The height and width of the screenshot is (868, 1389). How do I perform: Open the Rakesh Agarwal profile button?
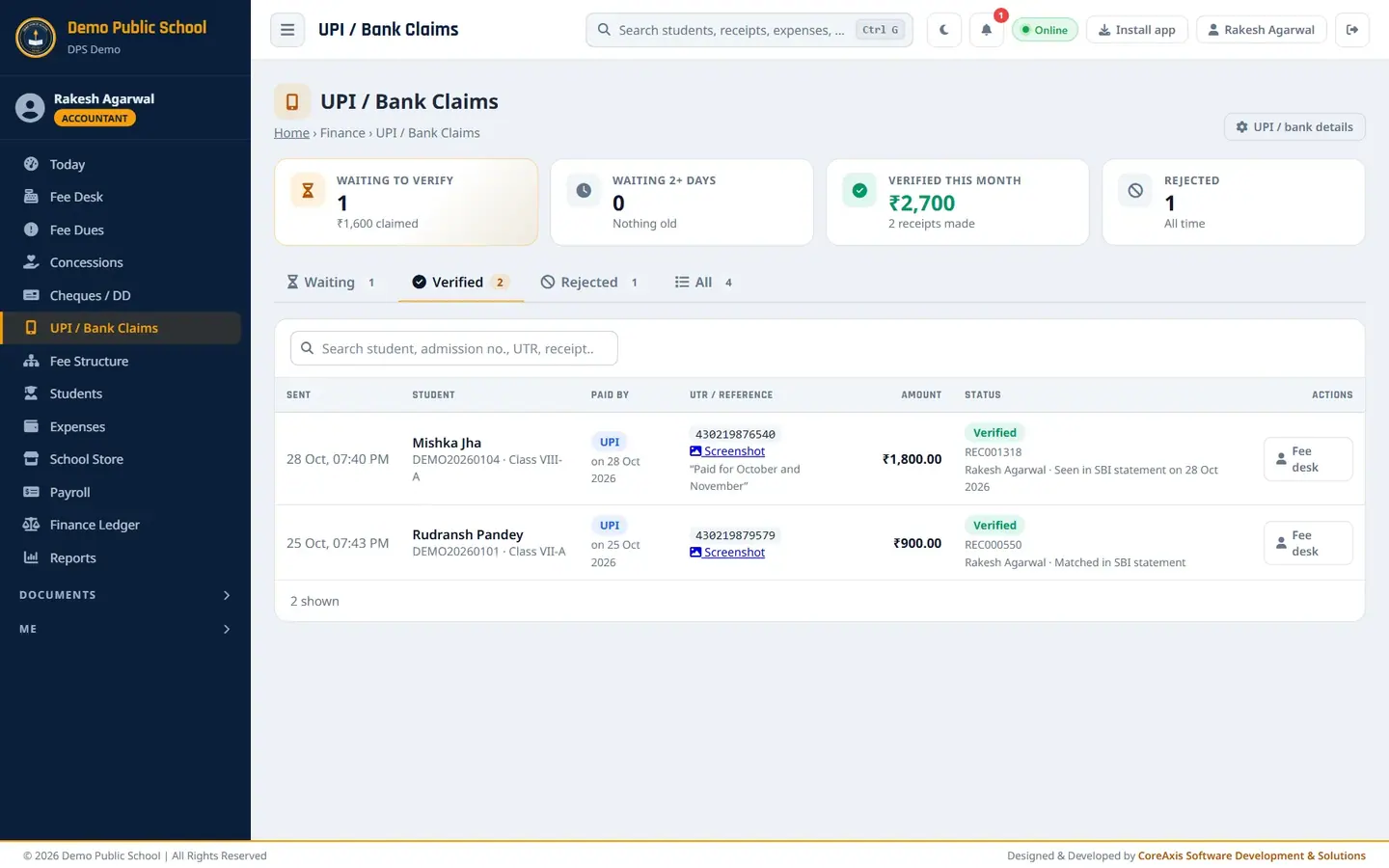1262,30
